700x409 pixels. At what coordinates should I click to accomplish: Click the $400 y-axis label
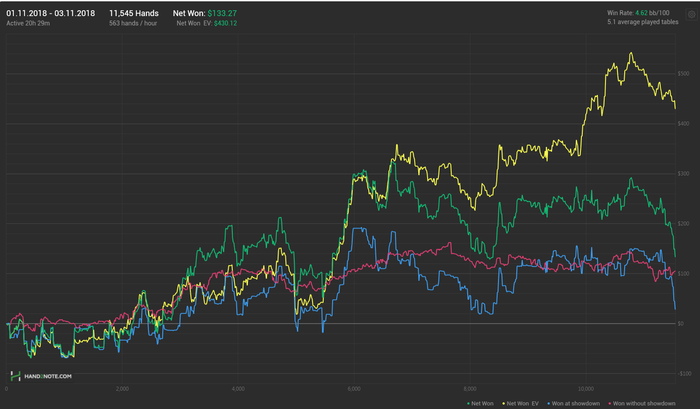point(683,124)
